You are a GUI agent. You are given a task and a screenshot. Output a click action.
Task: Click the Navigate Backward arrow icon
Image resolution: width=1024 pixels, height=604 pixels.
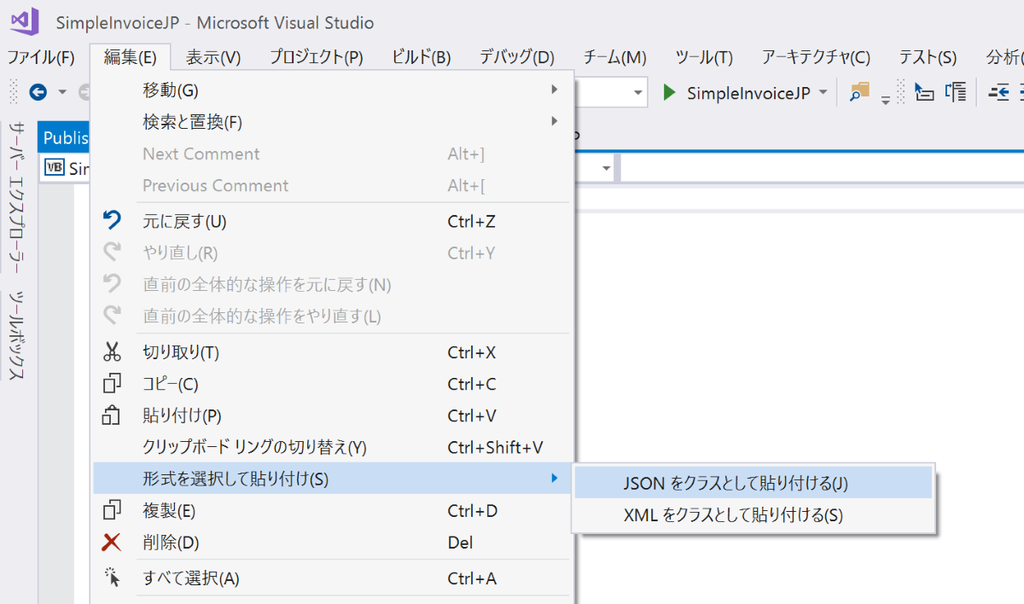point(38,92)
